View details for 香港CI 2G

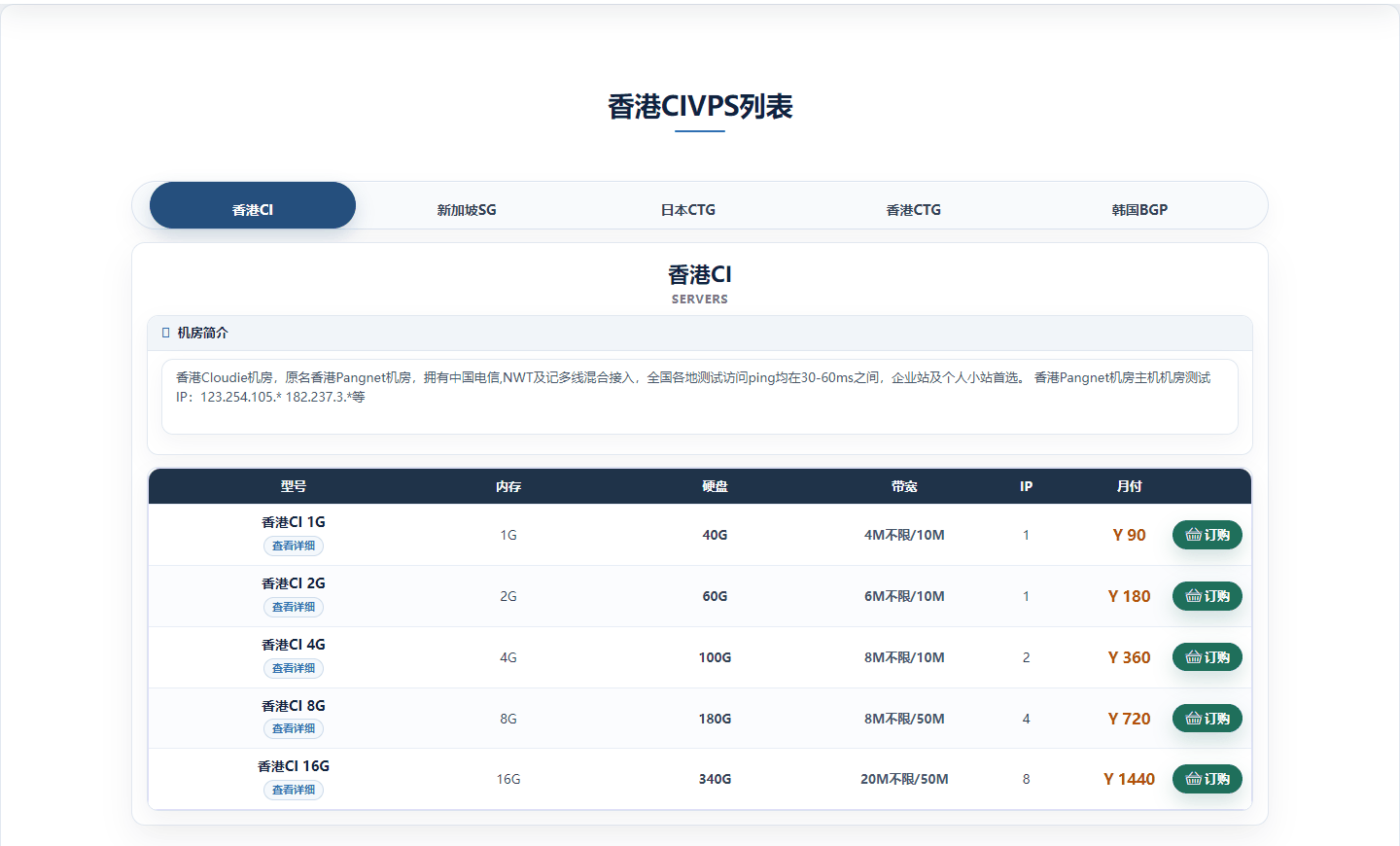pos(294,607)
